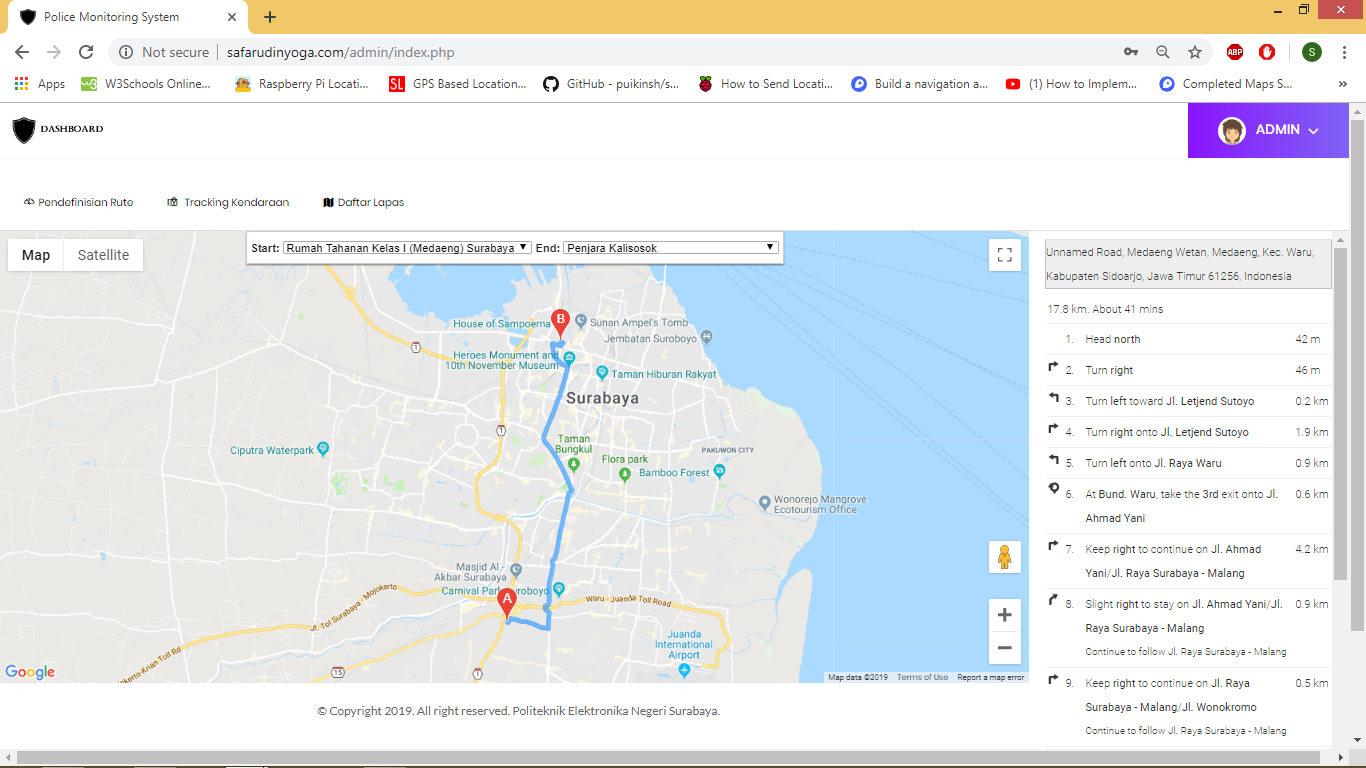
Task: Click the Report a map error link
Action: (x=990, y=677)
